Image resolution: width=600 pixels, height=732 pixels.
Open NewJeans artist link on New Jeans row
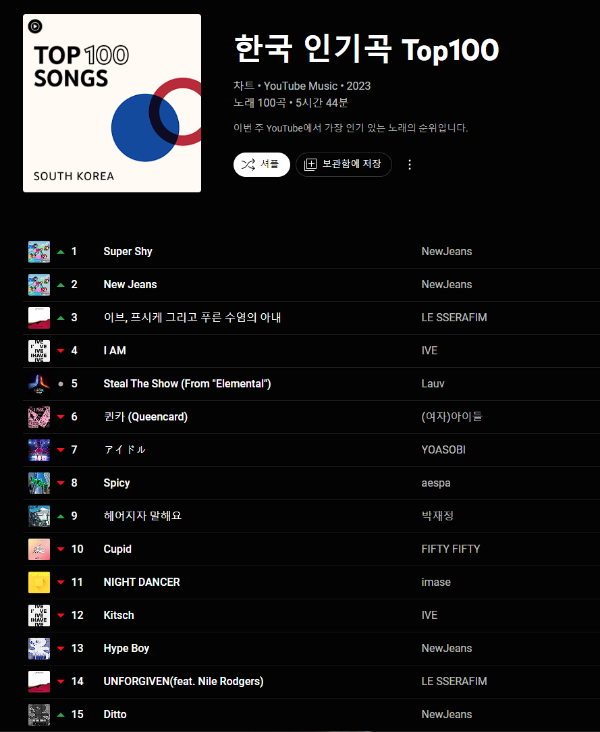[x=447, y=284]
